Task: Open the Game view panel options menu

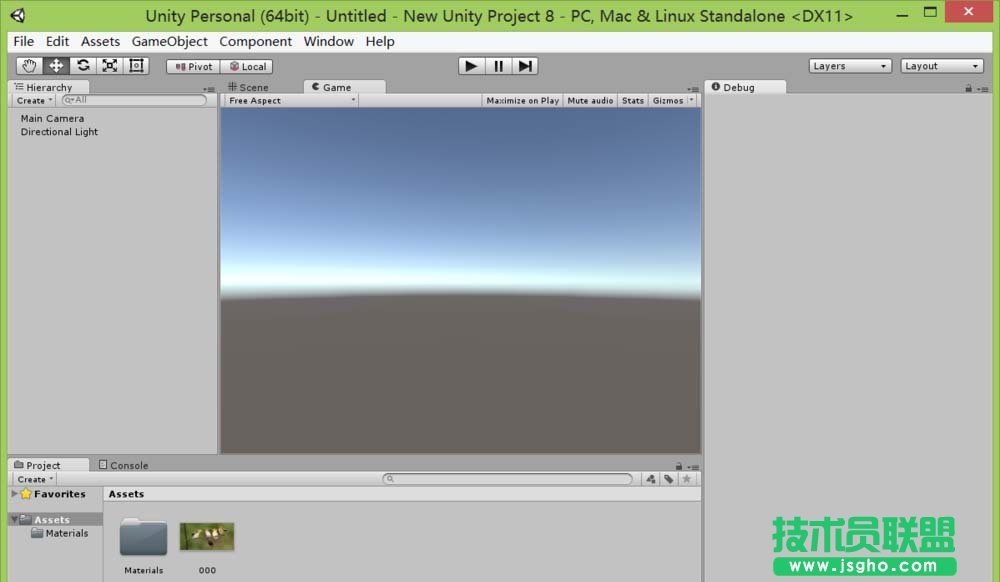Action: click(693, 89)
